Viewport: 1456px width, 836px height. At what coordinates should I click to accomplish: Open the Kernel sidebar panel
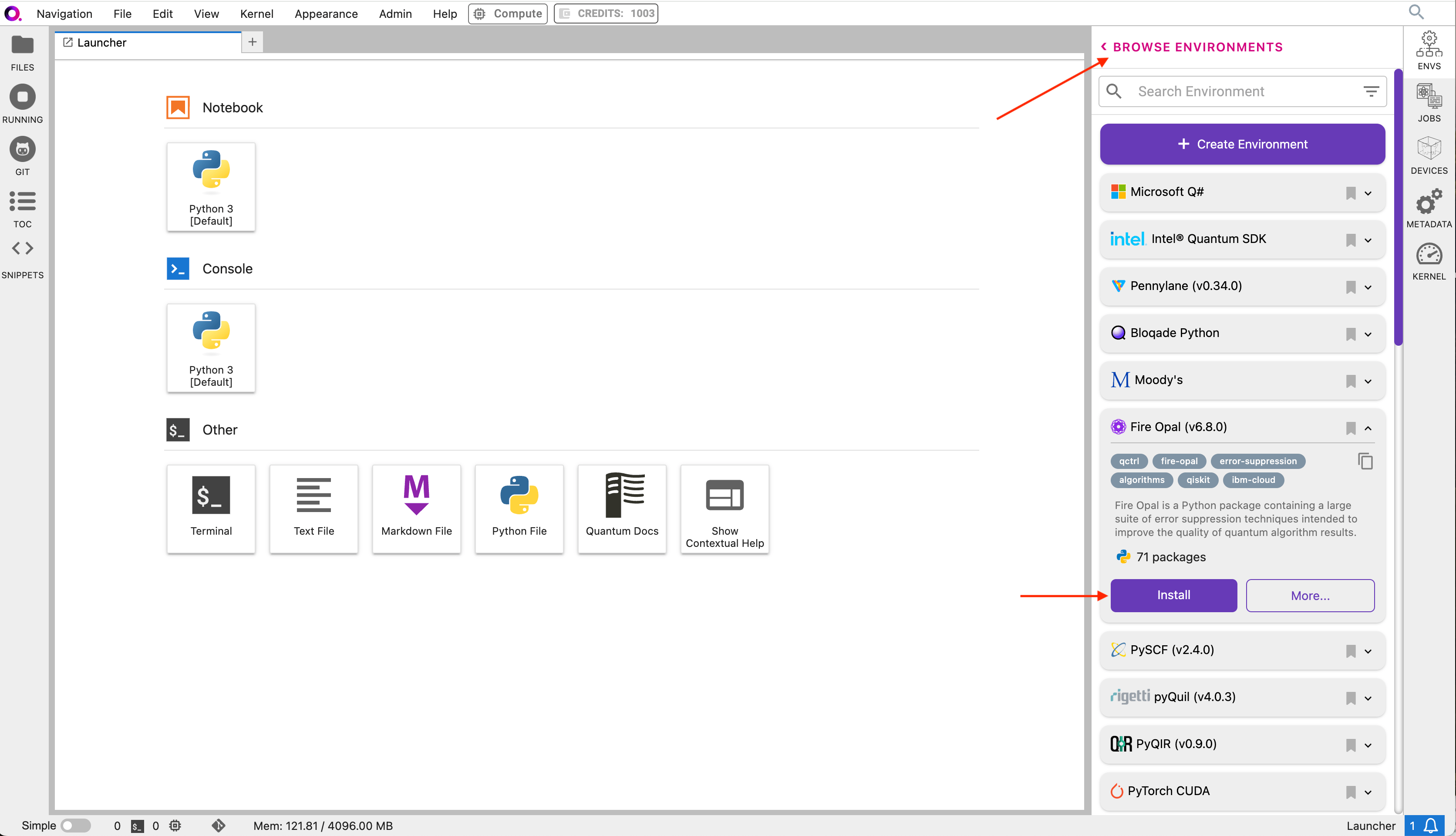pyautogui.click(x=1429, y=261)
